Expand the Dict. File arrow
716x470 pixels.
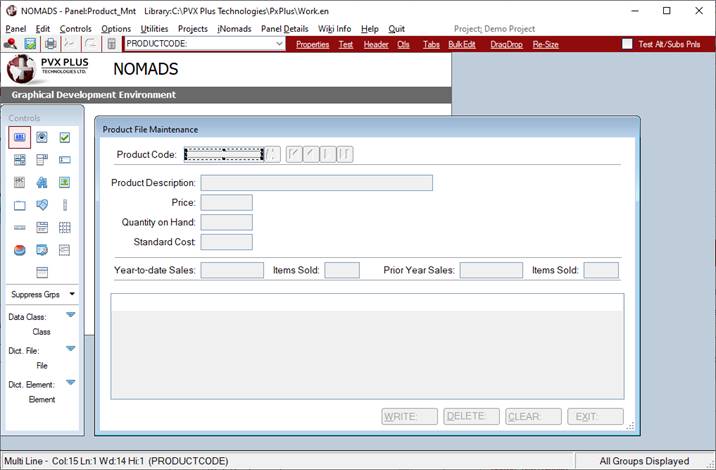point(70,349)
